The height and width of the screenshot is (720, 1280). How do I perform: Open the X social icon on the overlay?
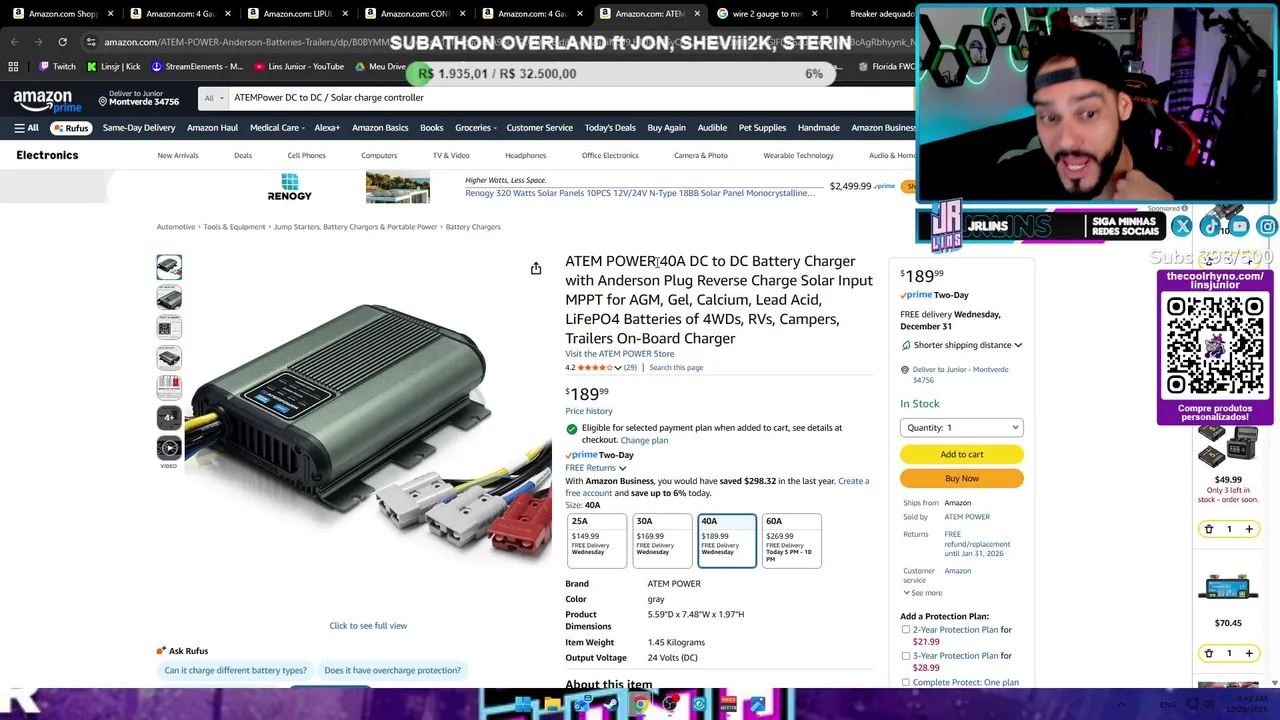1181,227
